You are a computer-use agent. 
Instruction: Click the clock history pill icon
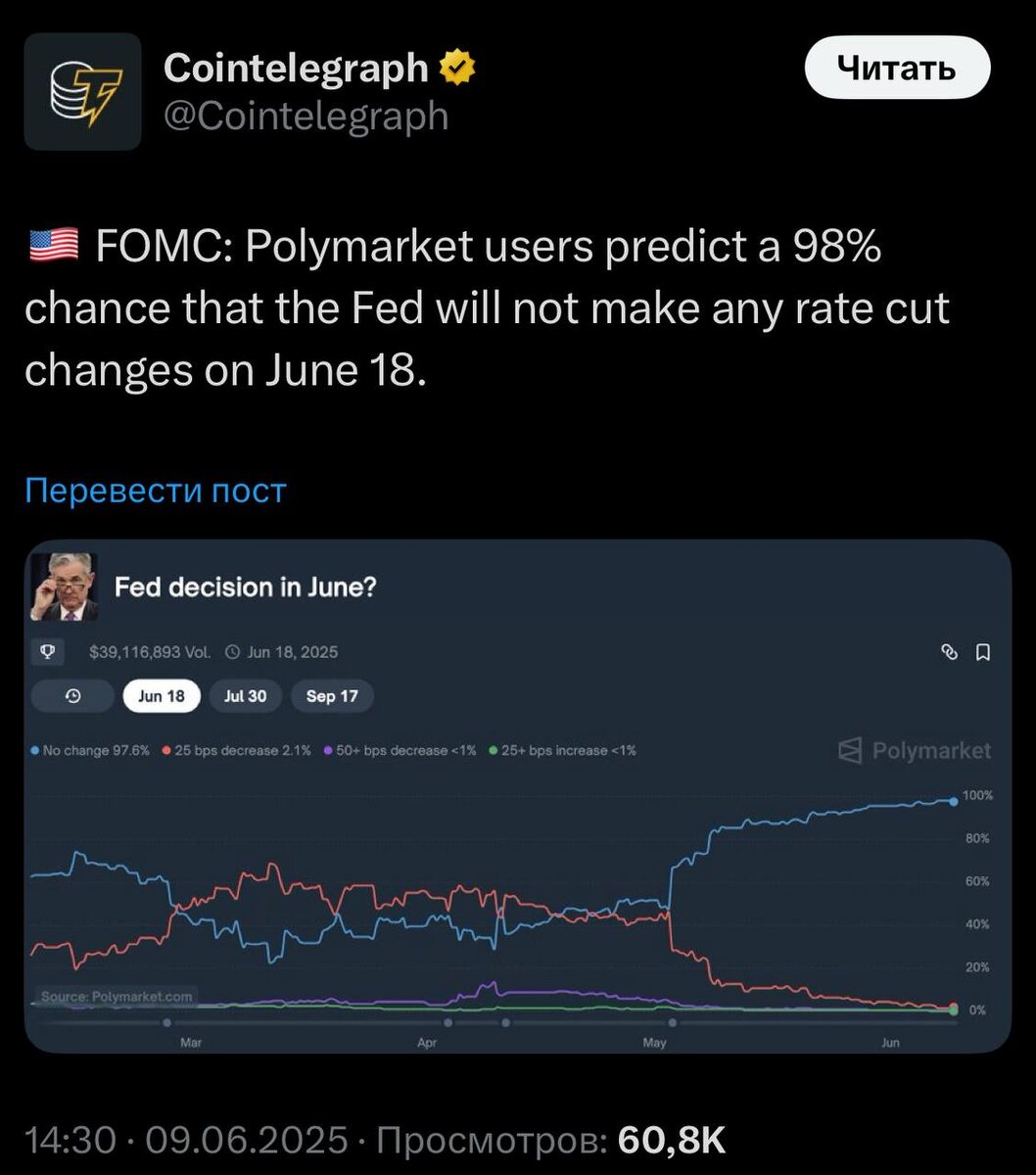pyautogui.click(x=72, y=696)
